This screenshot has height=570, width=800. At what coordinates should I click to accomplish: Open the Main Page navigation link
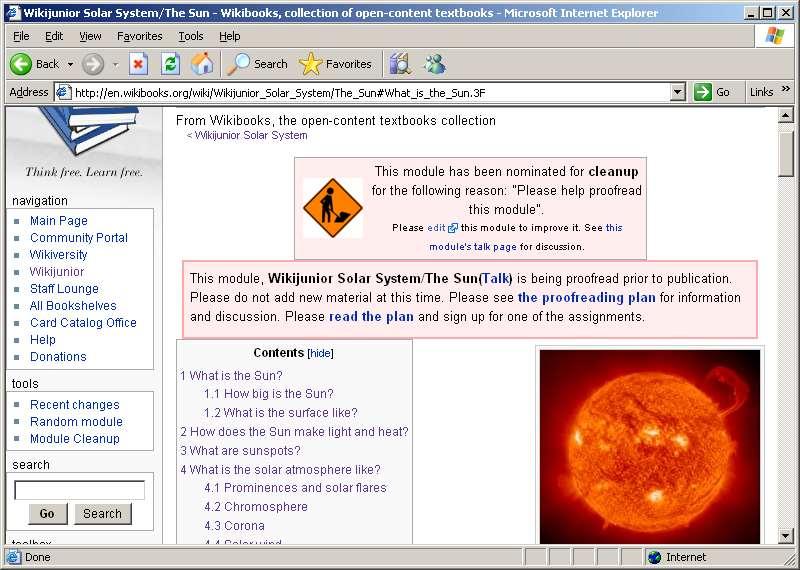[59, 221]
